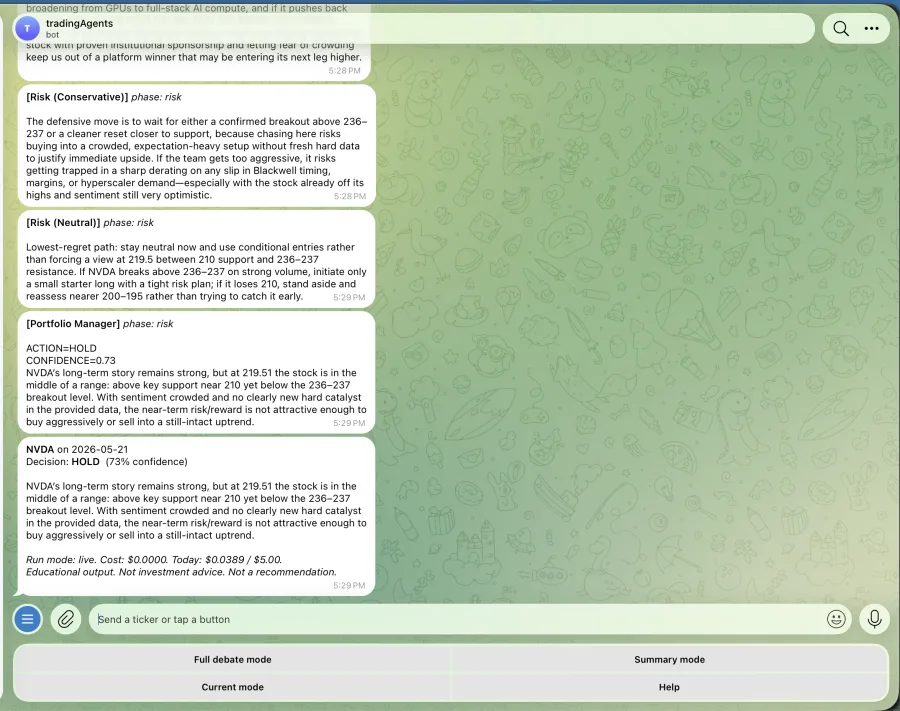Click Decision: HOLD (73% confidence) line
The image size is (900, 711).
pos(107,461)
